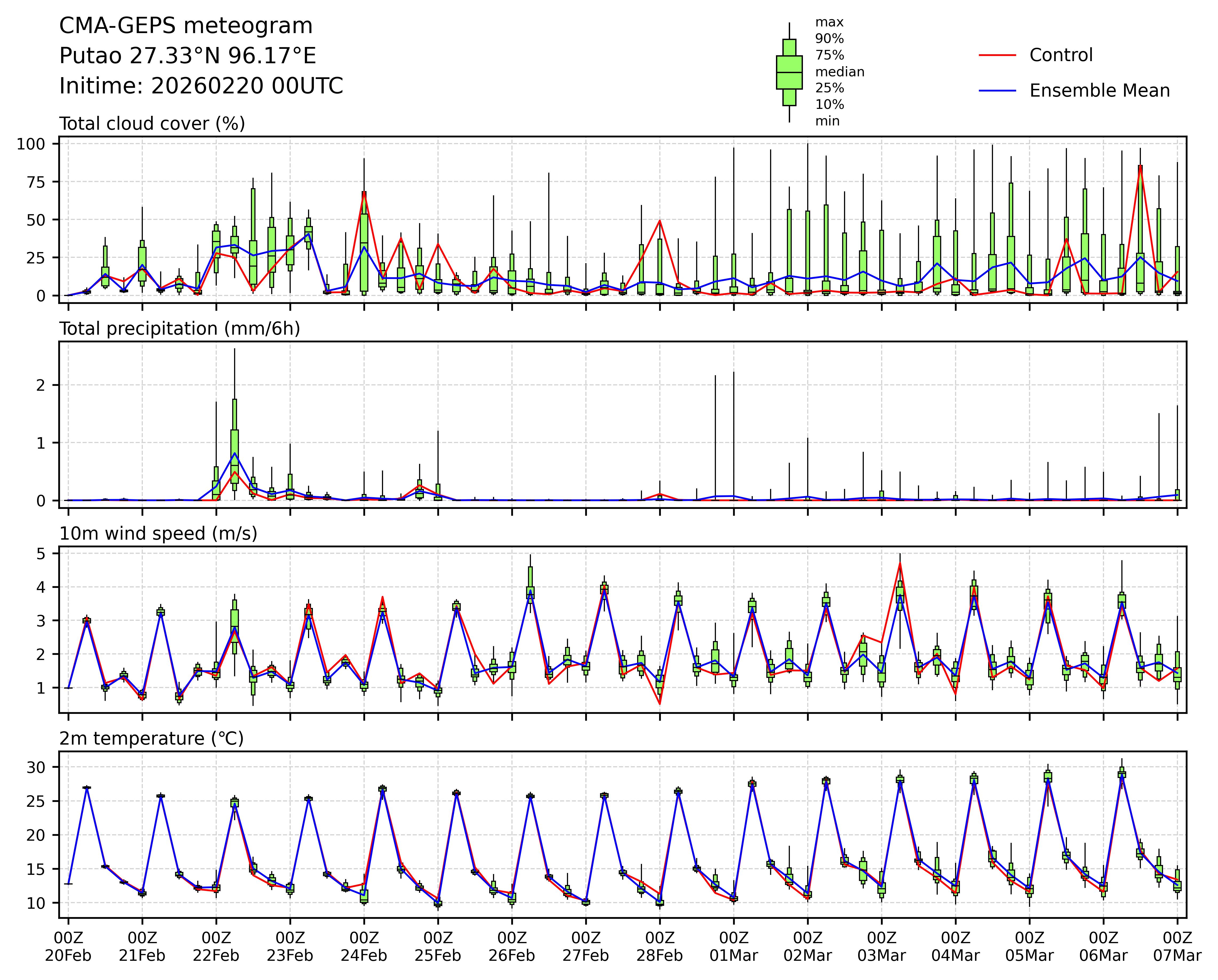Click the '00Z 24Feb' x-axis label
The width and height of the screenshot is (1218, 980).
364,947
